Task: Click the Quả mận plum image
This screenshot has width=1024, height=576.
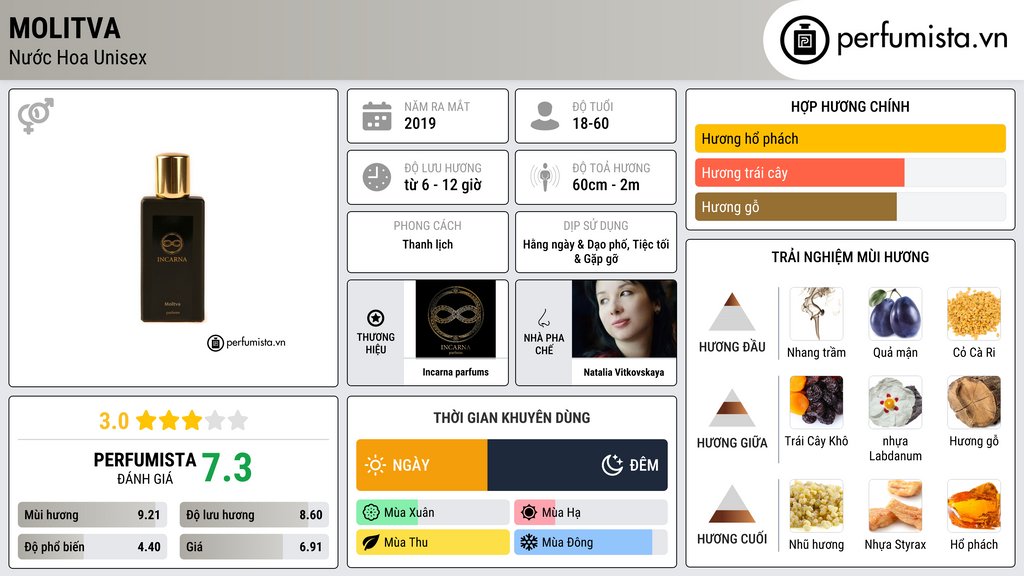Action: (895, 314)
